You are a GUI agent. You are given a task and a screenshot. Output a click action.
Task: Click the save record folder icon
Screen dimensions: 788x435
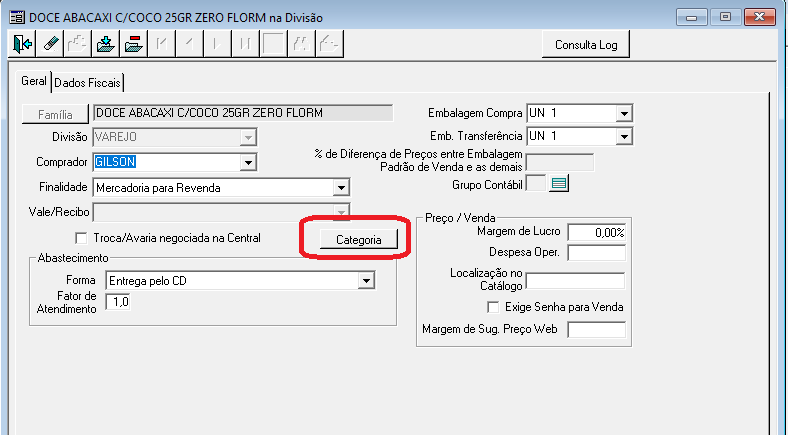106,44
